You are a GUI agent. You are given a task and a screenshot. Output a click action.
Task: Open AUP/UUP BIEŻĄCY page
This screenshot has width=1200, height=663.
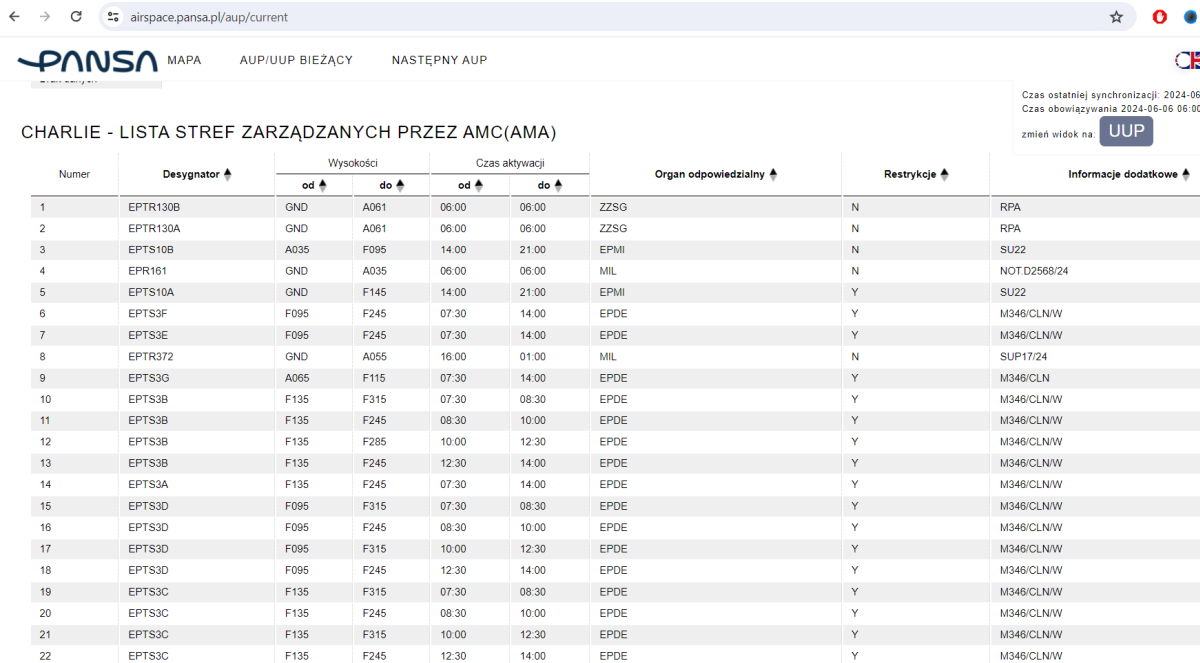pos(296,60)
